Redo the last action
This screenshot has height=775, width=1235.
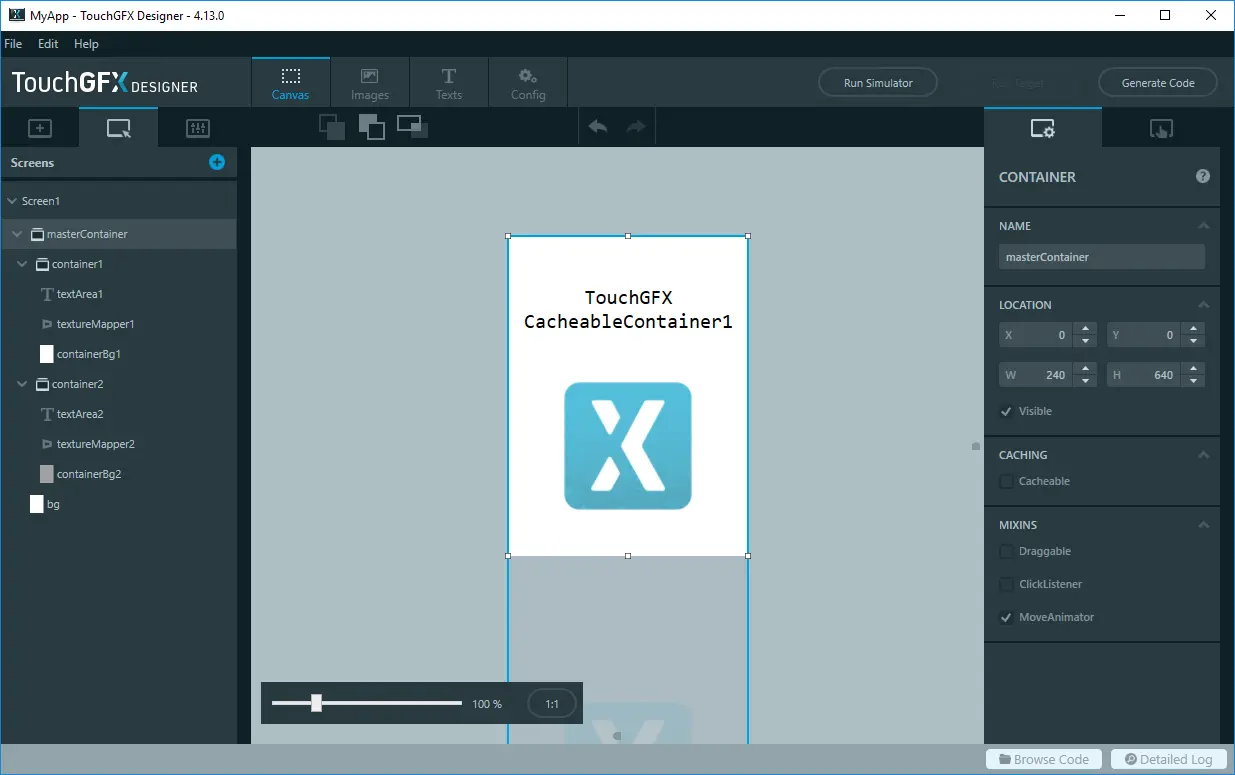pyautogui.click(x=636, y=127)
